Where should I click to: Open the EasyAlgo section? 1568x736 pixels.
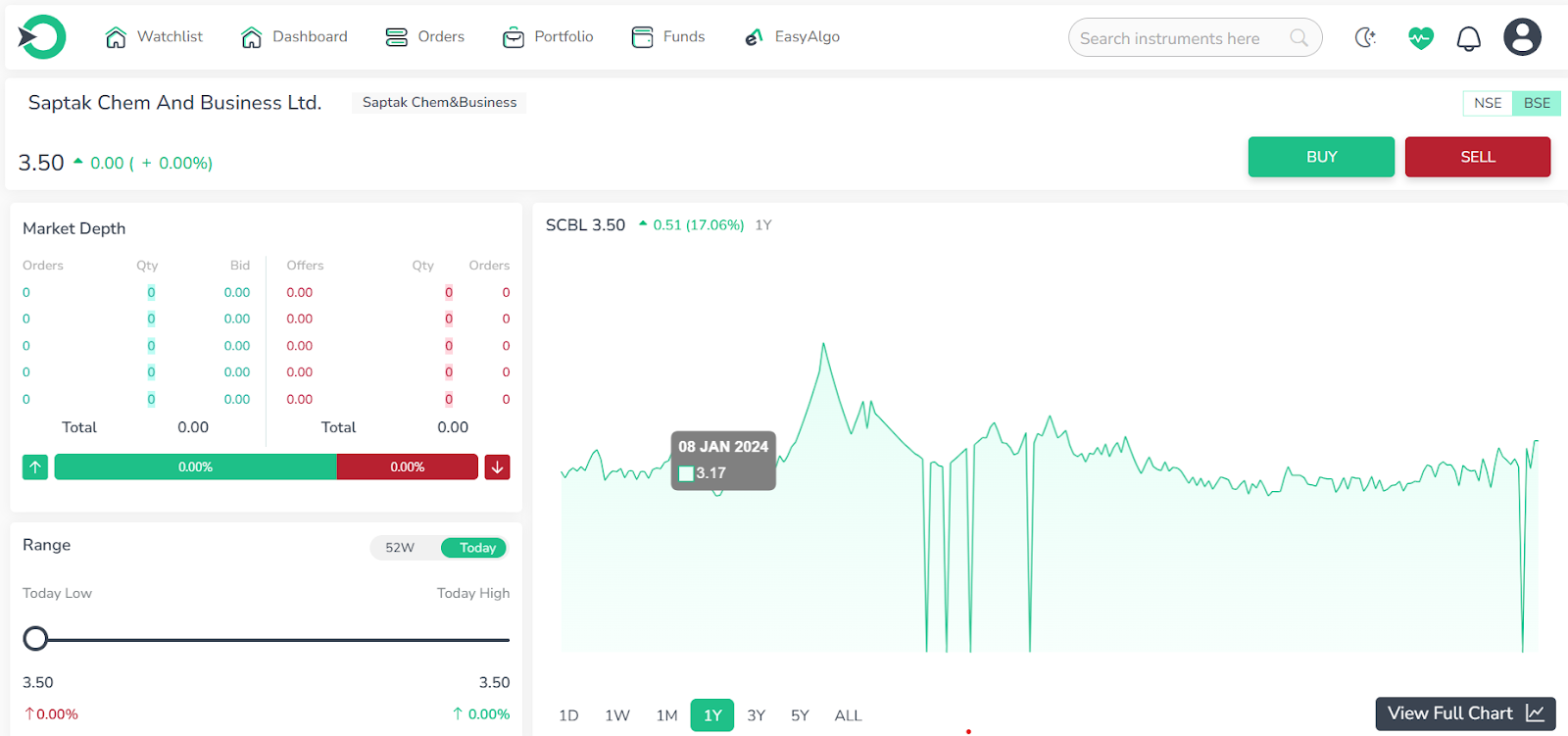point(792,37)
